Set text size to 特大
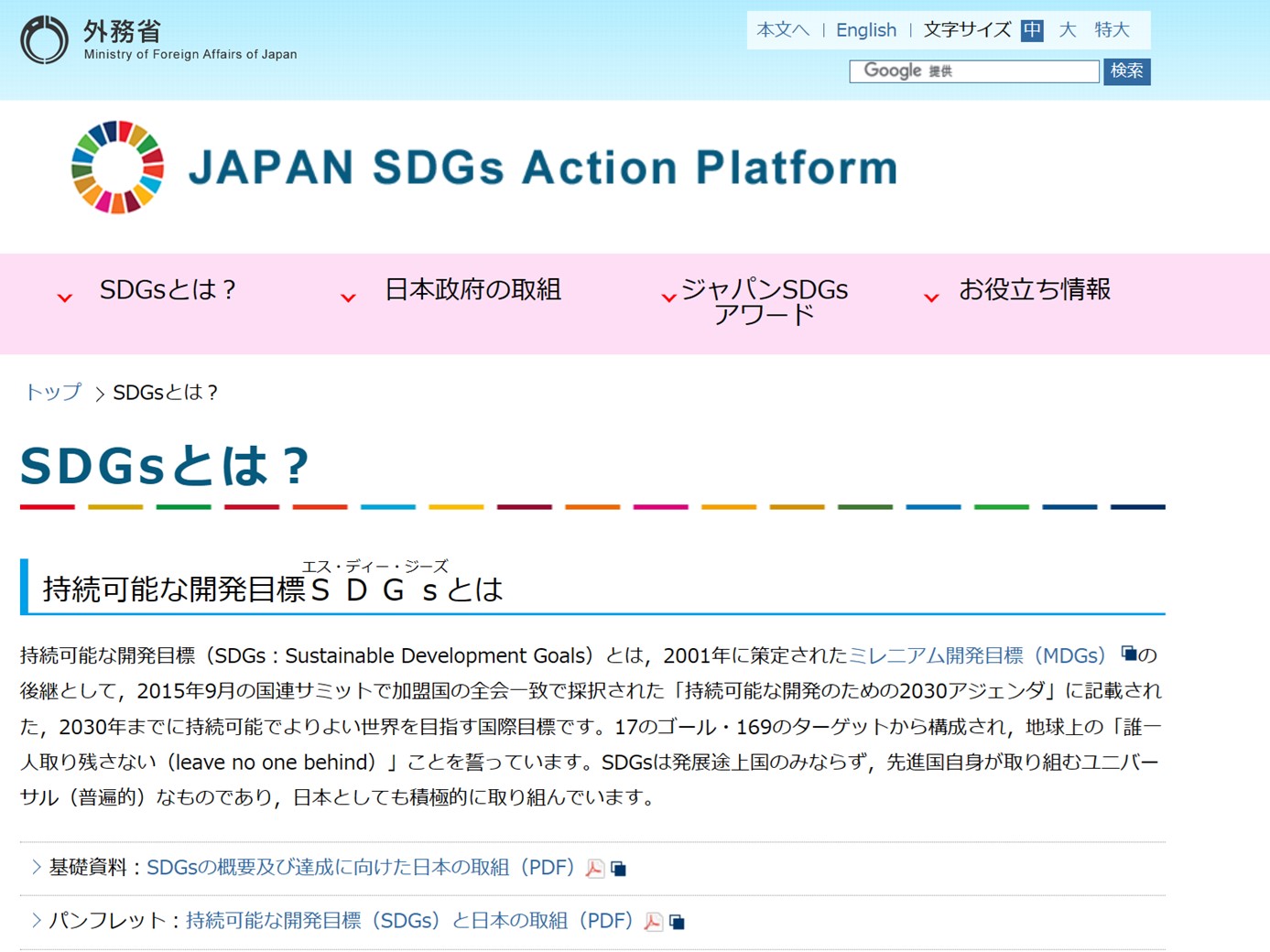1270x952 pixels. [x=1112, y=30]
